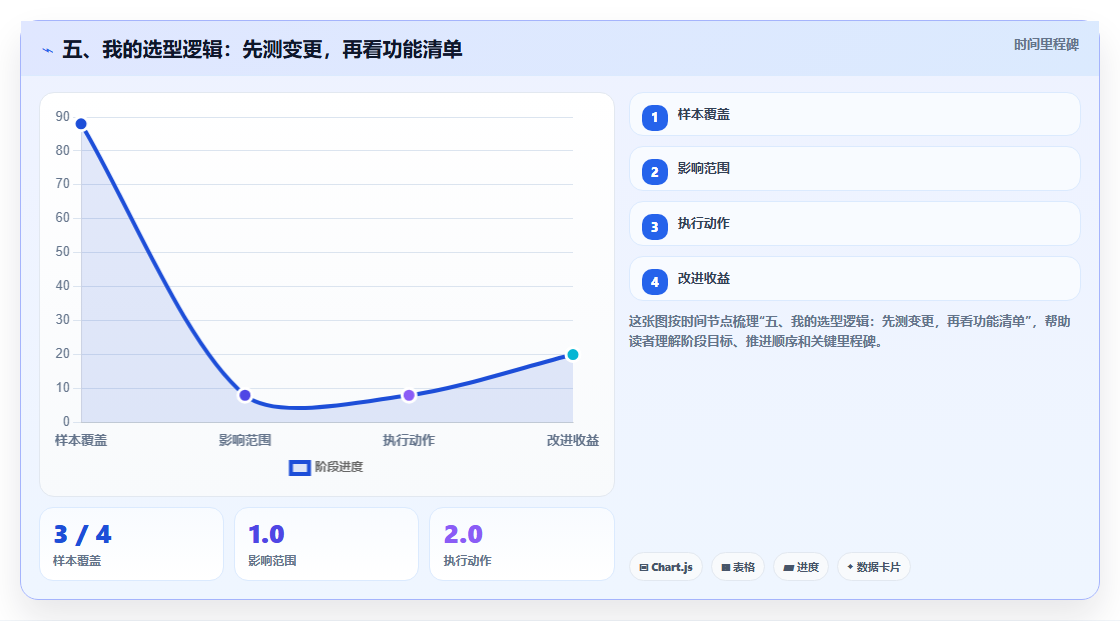
Task: Click the x-axis label 改进收益
Action: (573, 440)
